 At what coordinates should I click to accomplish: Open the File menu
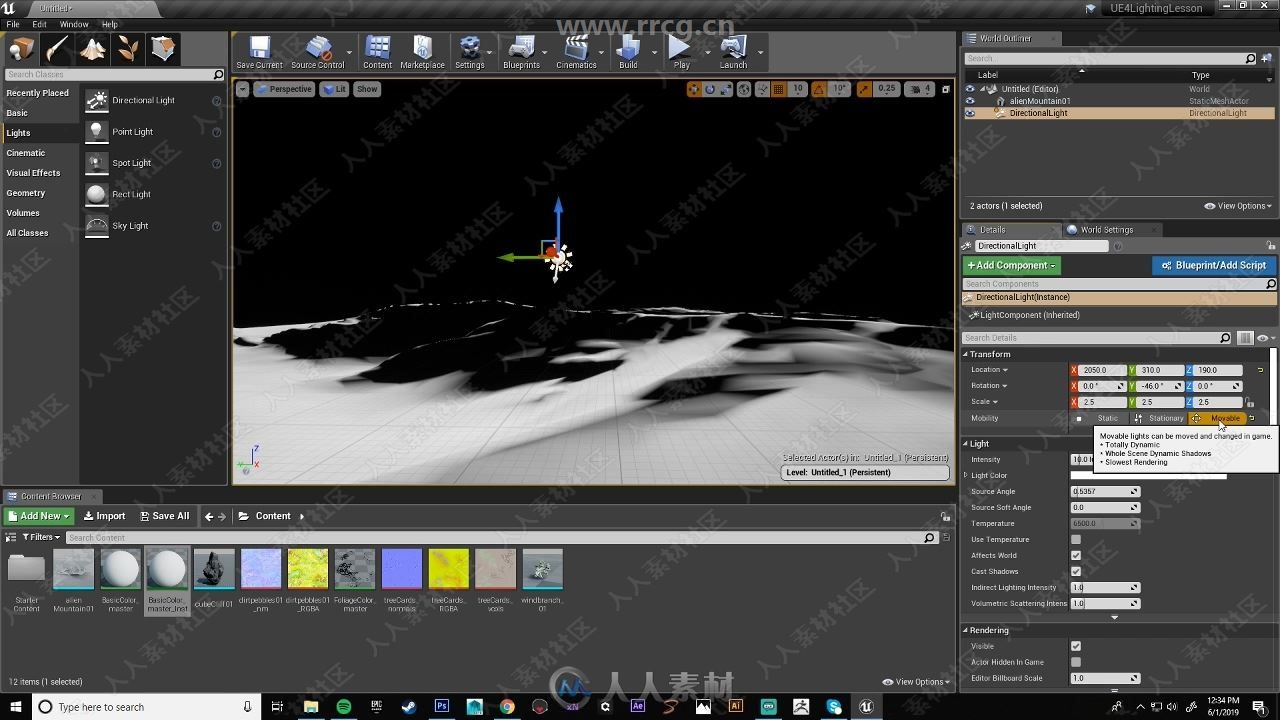[13, 24]
